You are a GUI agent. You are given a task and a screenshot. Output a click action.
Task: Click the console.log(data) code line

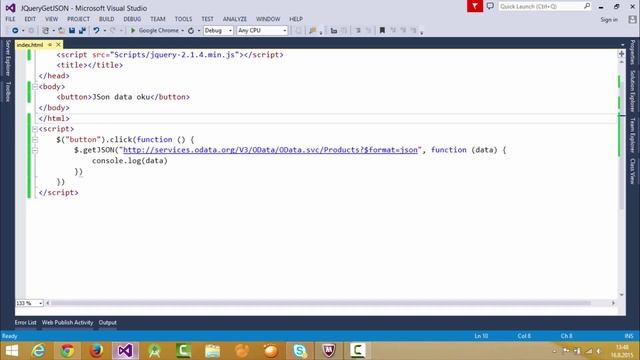(130, 160)
